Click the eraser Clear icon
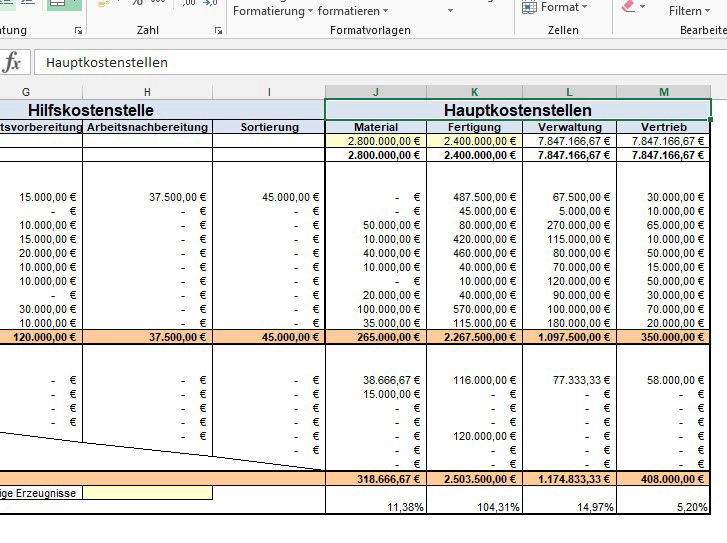 coord(628,6)
